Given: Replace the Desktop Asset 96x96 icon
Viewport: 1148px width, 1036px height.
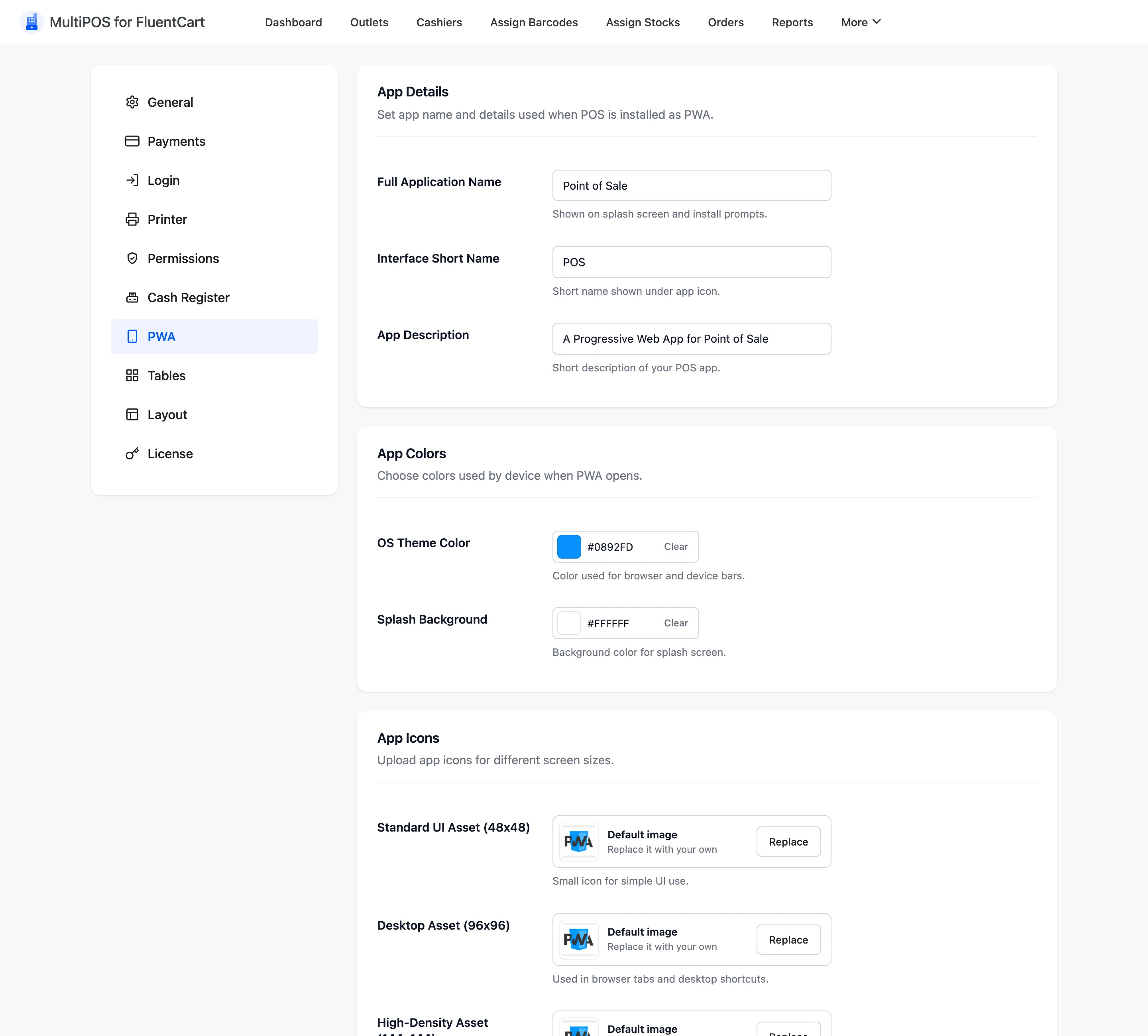Looking at the screenshot, I should coord(788,940).
